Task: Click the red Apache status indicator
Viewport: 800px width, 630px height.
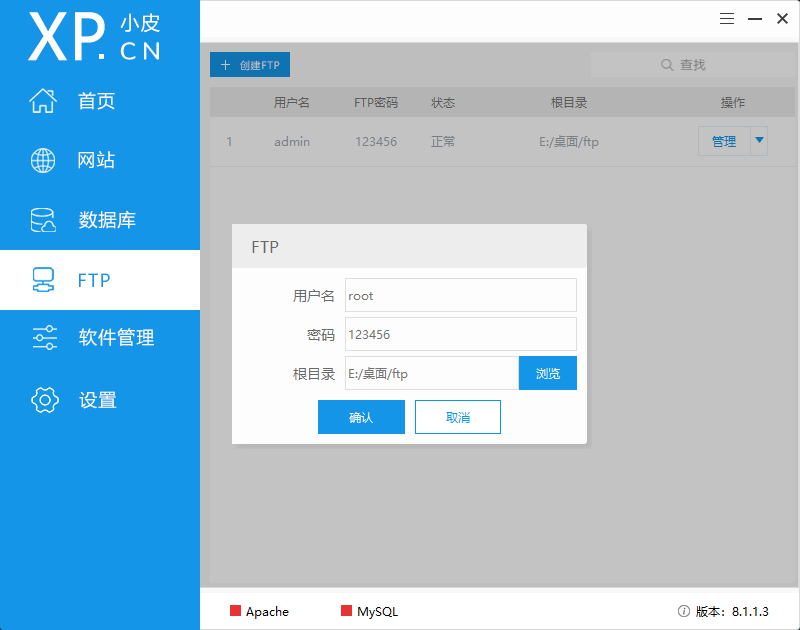Action: point(236,611)
